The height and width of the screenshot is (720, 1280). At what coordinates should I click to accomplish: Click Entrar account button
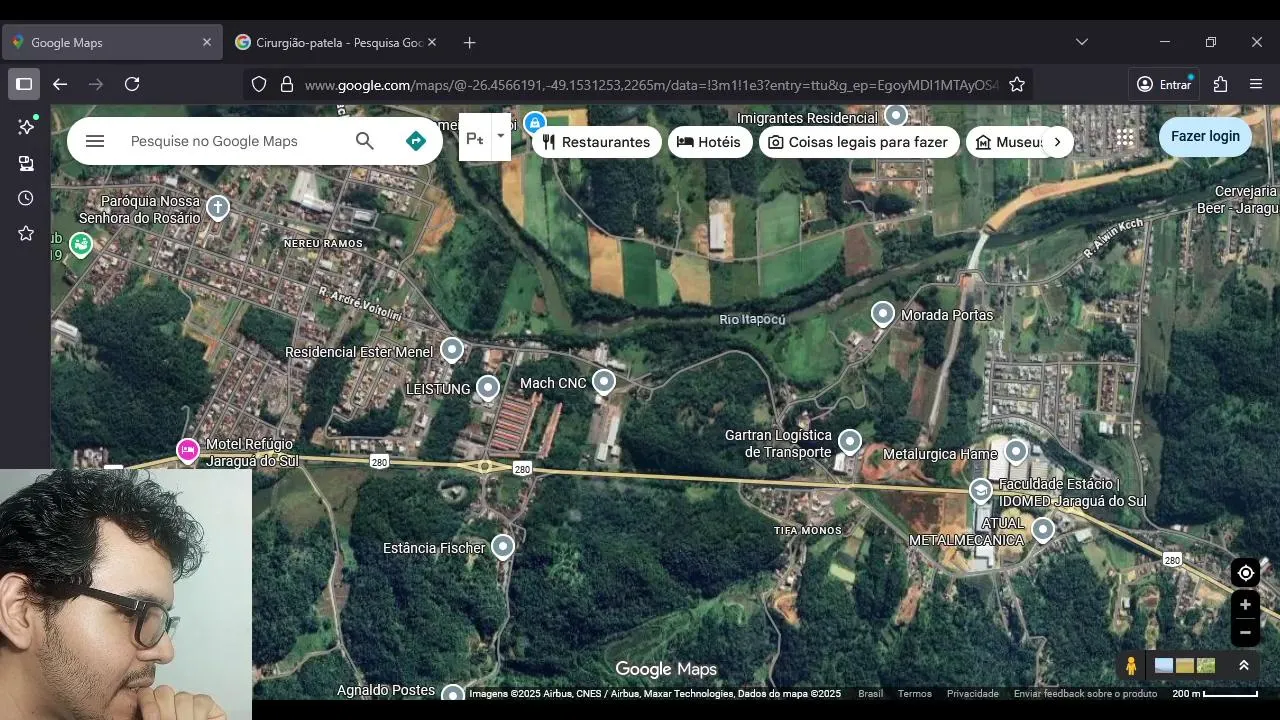(x=1164, y=84)
